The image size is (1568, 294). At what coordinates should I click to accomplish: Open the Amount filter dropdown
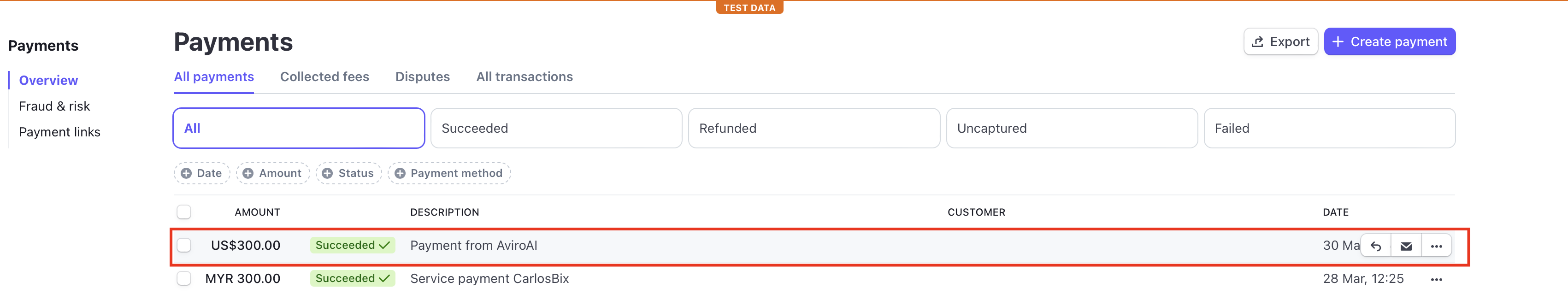coord(273,173)
